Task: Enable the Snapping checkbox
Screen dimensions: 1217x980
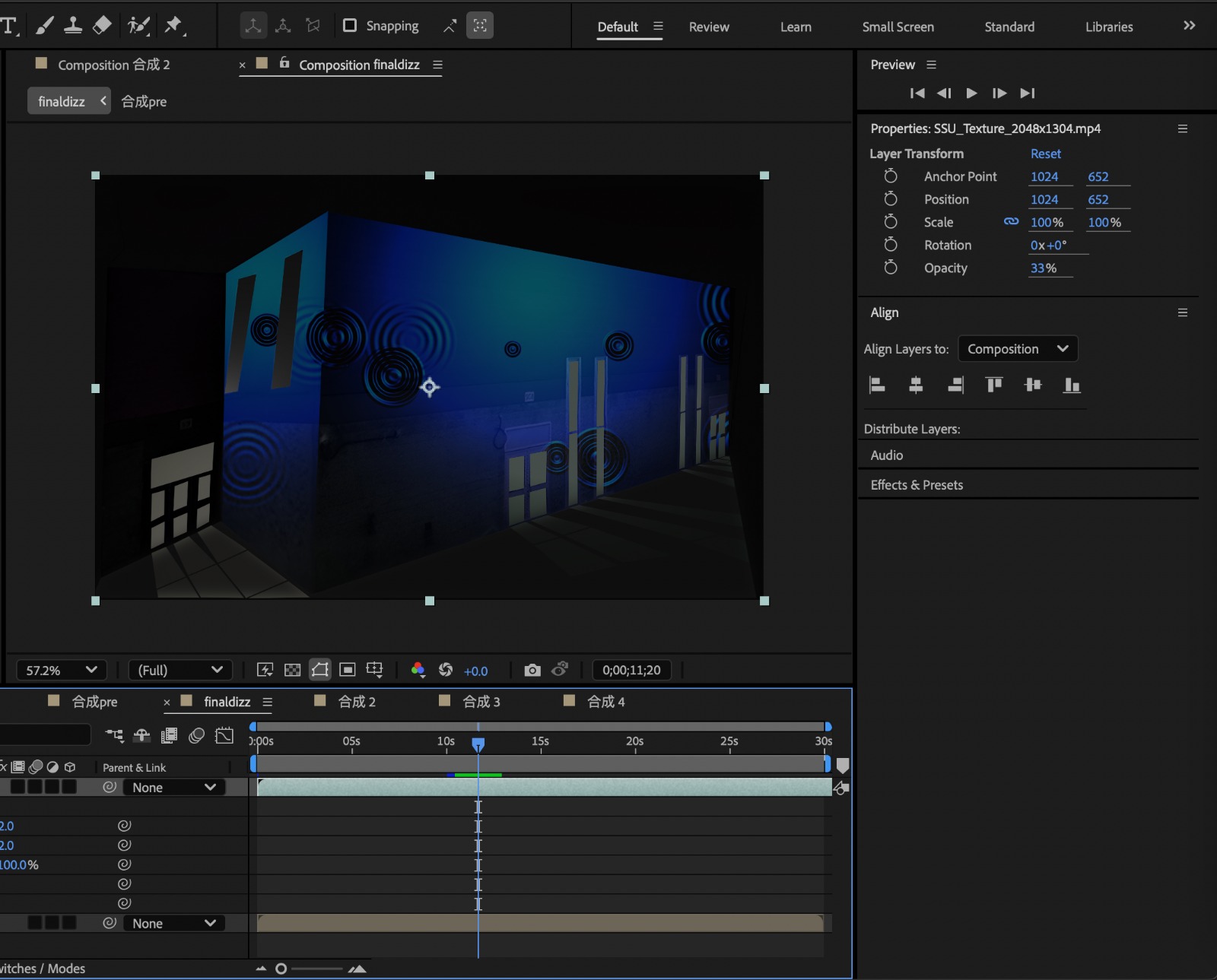Action: [350, 26]
